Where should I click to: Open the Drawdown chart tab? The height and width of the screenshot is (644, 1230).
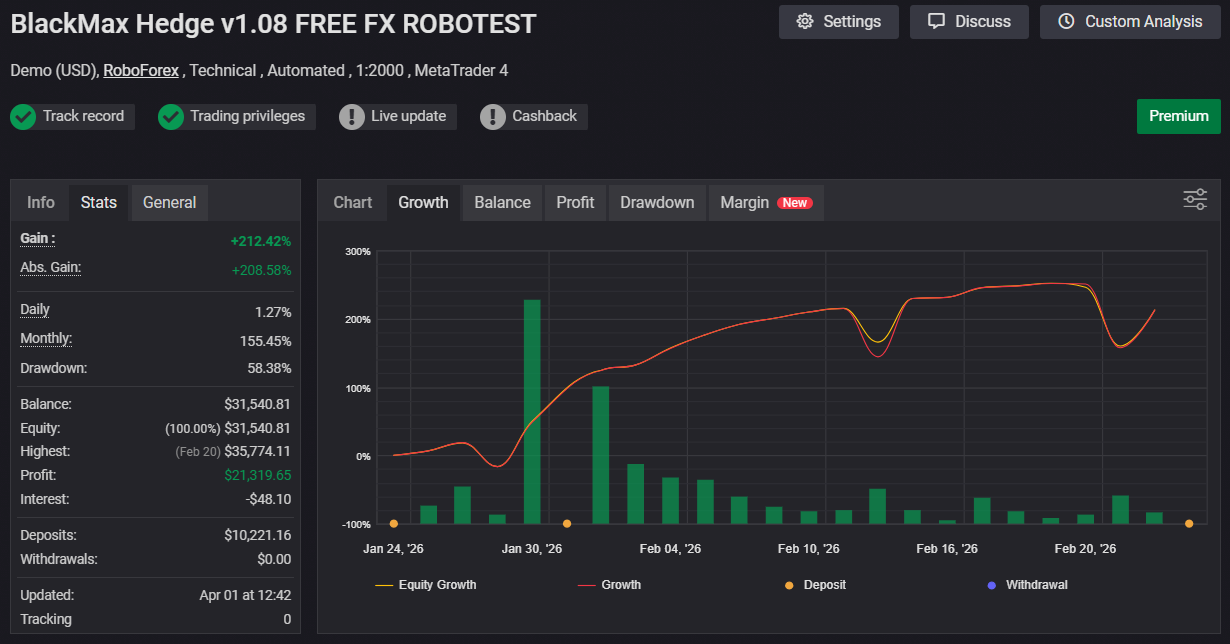[x=657, y=202]
